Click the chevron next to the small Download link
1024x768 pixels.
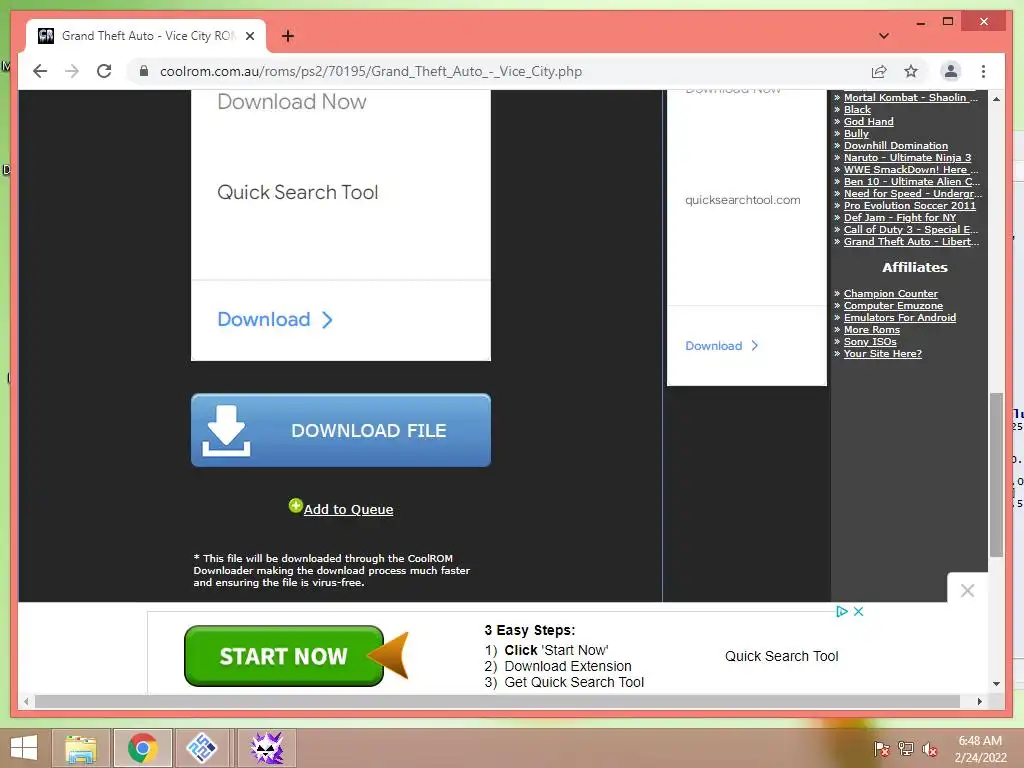click(755, 345)
